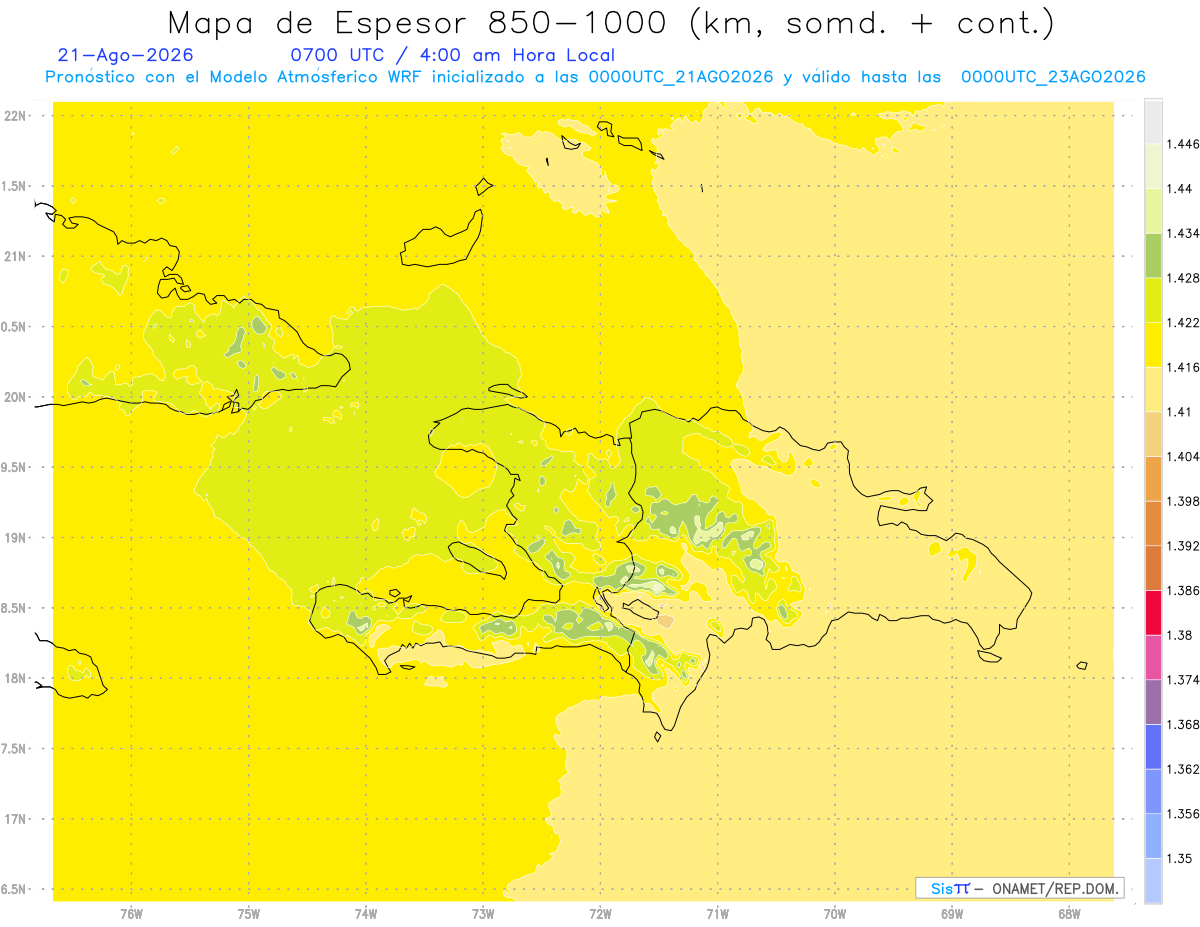Screen dimensions: 1200x927
Task: Click the latitude label "8.5N"
Action: pyautogui.click(x=15, y=608)
